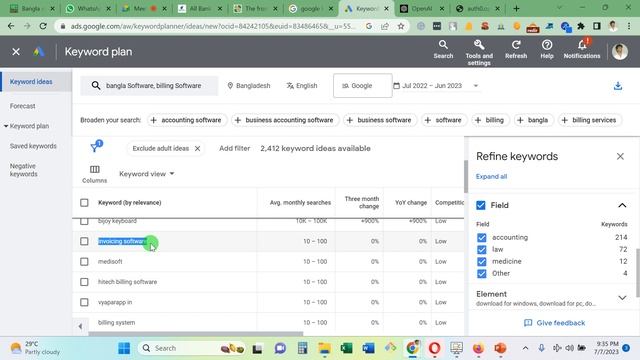Open the date range dropdown arrow

[x=476, y=86]
